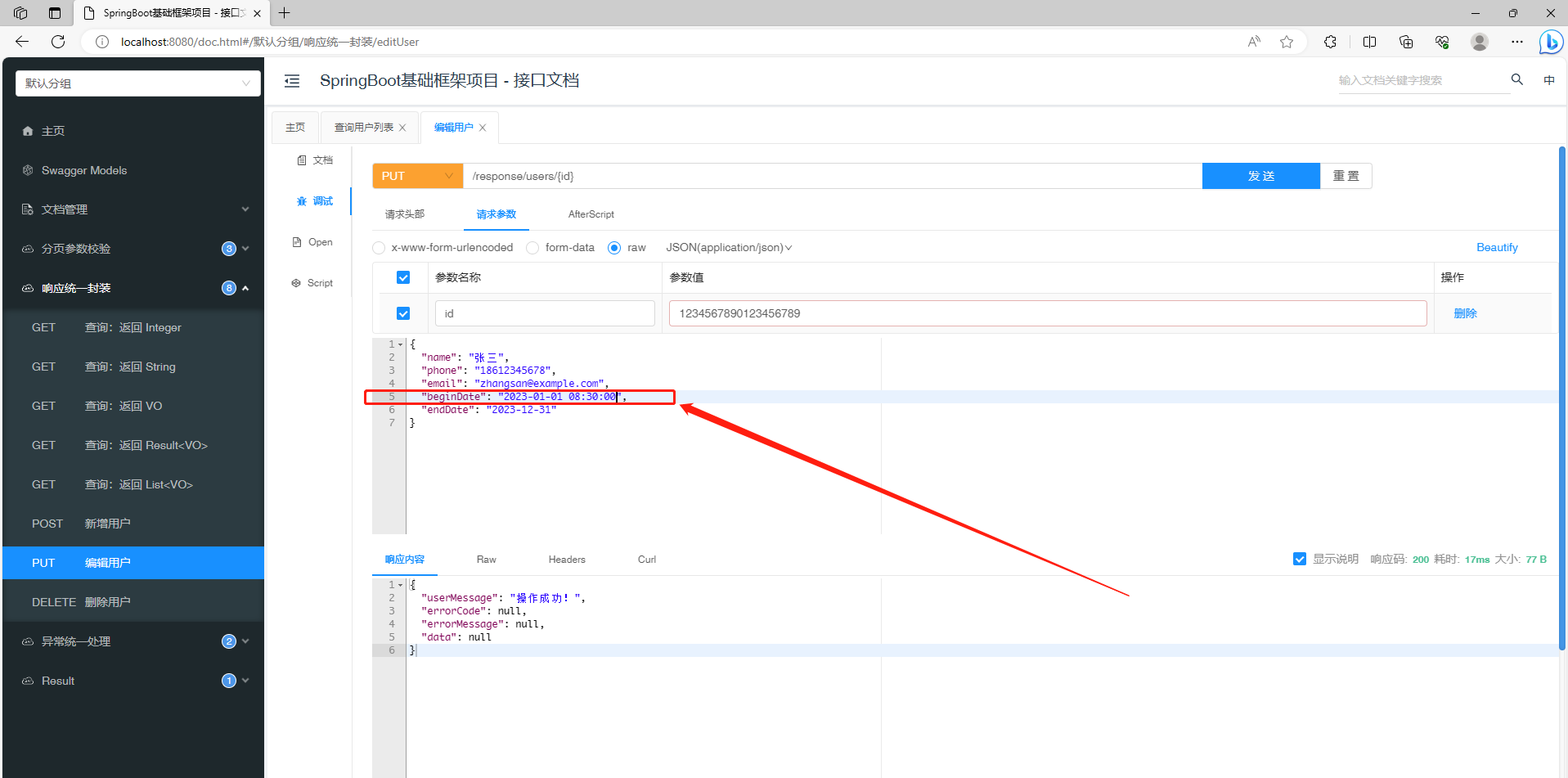Open the 调试 debug panel
Screen dimensions: 1568x778
[315, 201]
